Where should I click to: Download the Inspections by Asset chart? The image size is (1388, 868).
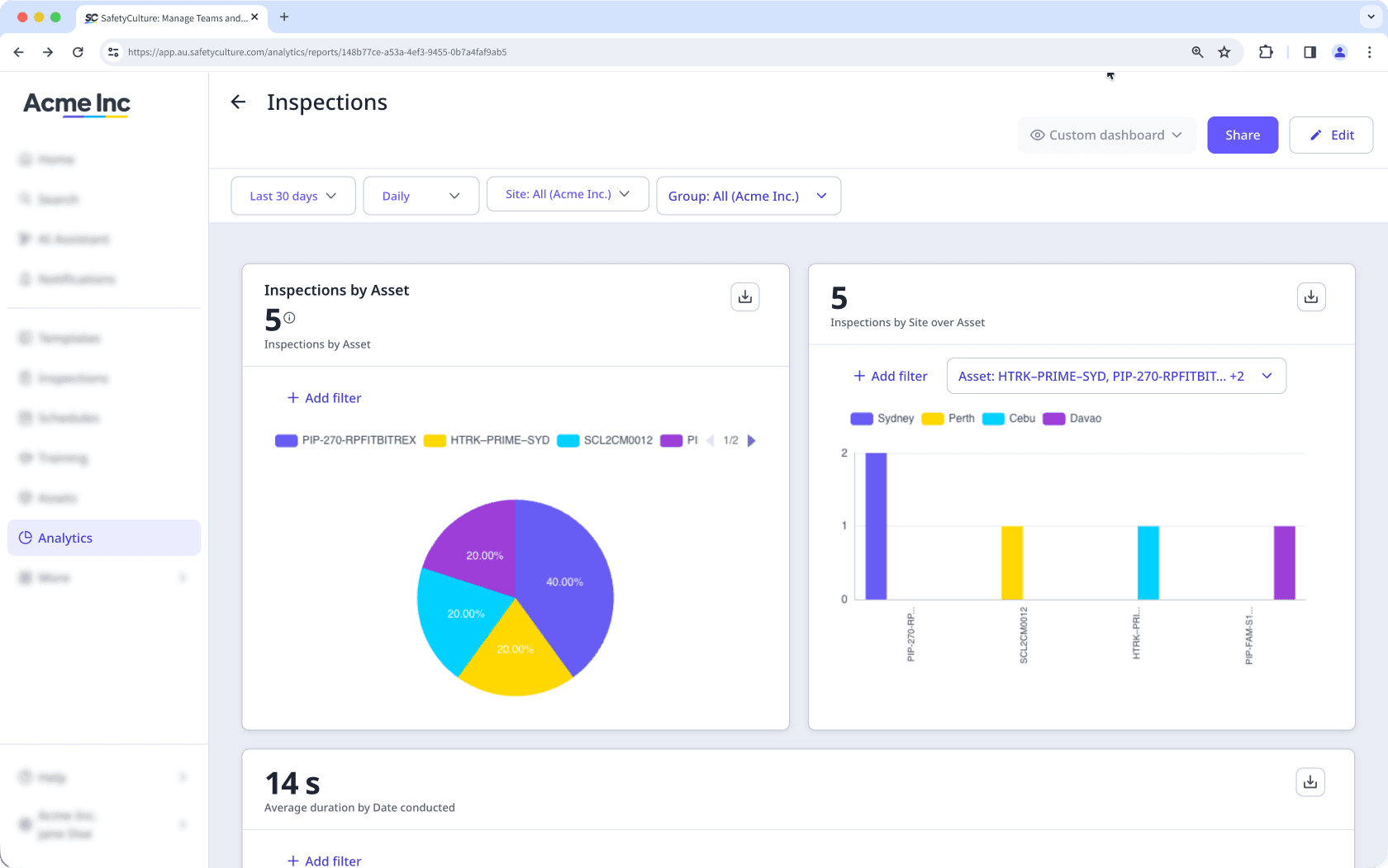tap(744, 296)
